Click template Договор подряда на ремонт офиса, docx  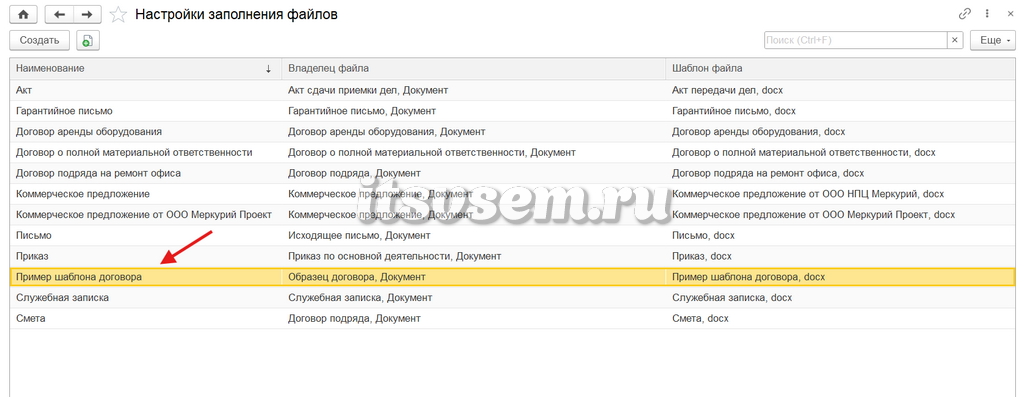point(768,173)
